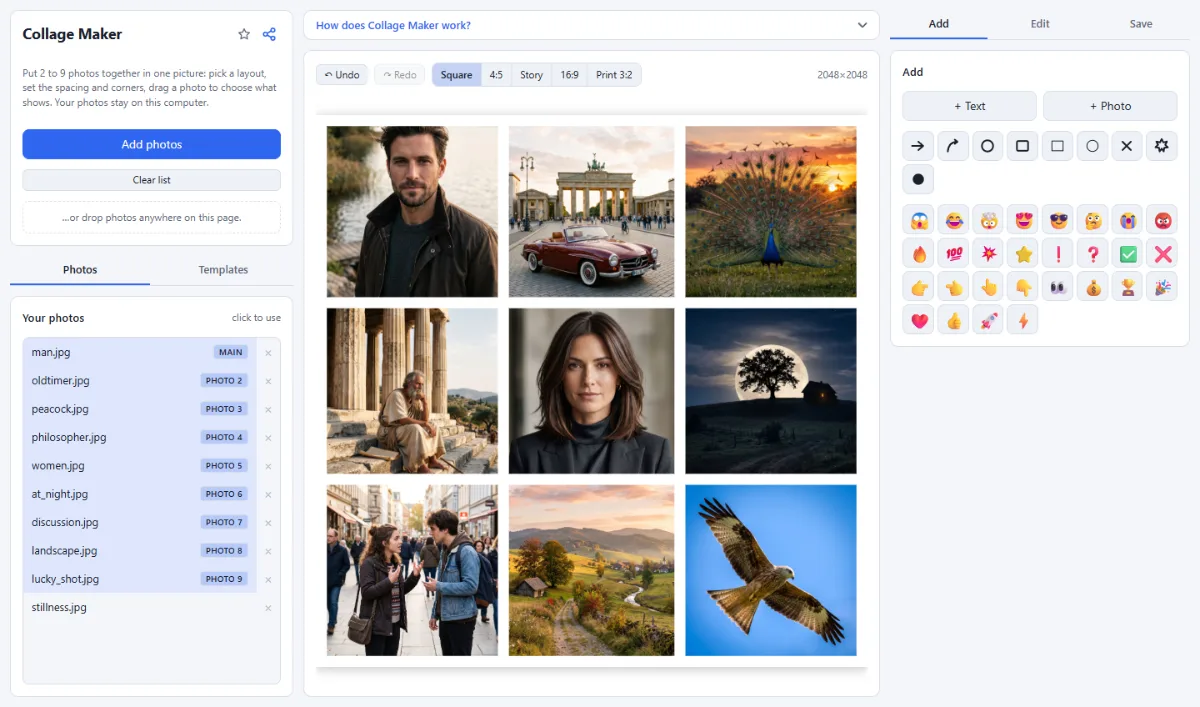Viewport: 1200px width, 707px height.
Task: Insert the heart-eyes emoji
Action: pyautogui.click(x=1022, y=220)
